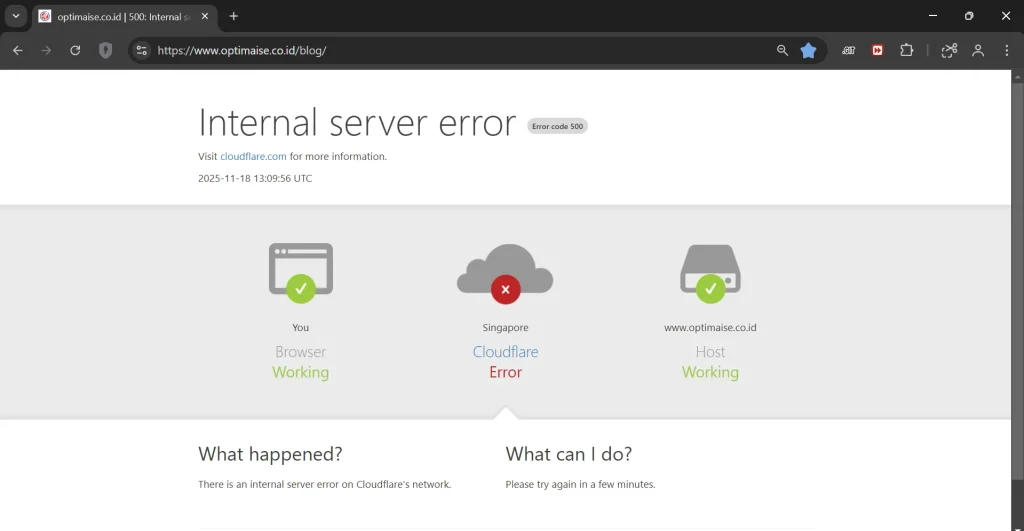Click Working status under Browser
The image size is (1024, 531).
(300, 372)
